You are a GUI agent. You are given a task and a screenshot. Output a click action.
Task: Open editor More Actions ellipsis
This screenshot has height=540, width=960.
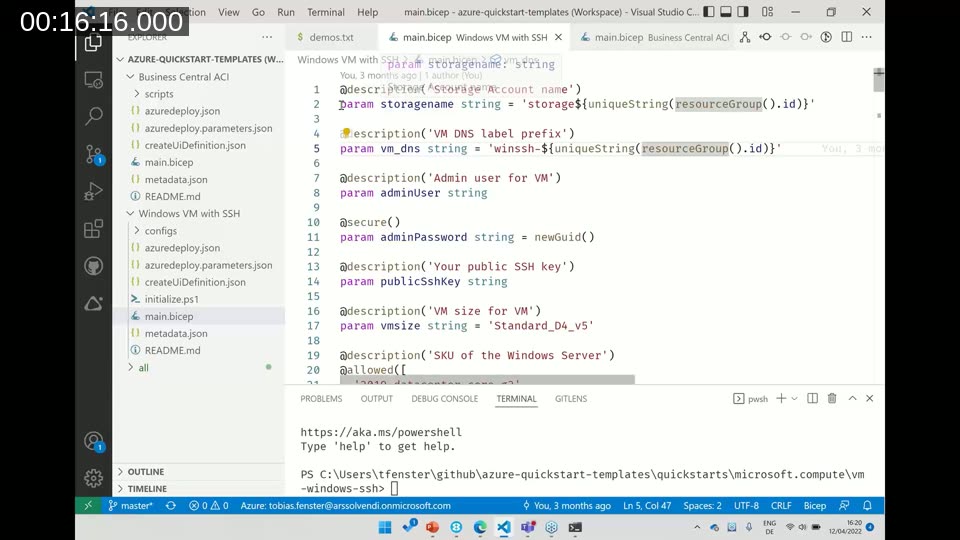pyautogui.click(x=867, y=37)
